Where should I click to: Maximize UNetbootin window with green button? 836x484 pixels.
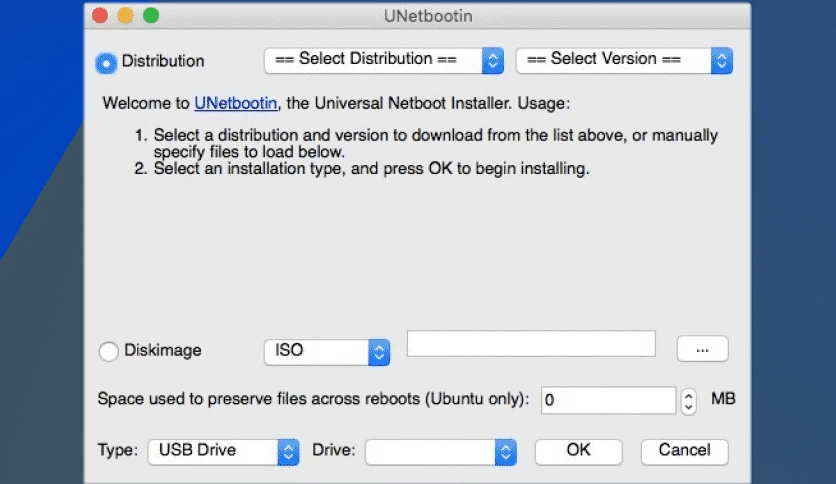tap(151, 15)
